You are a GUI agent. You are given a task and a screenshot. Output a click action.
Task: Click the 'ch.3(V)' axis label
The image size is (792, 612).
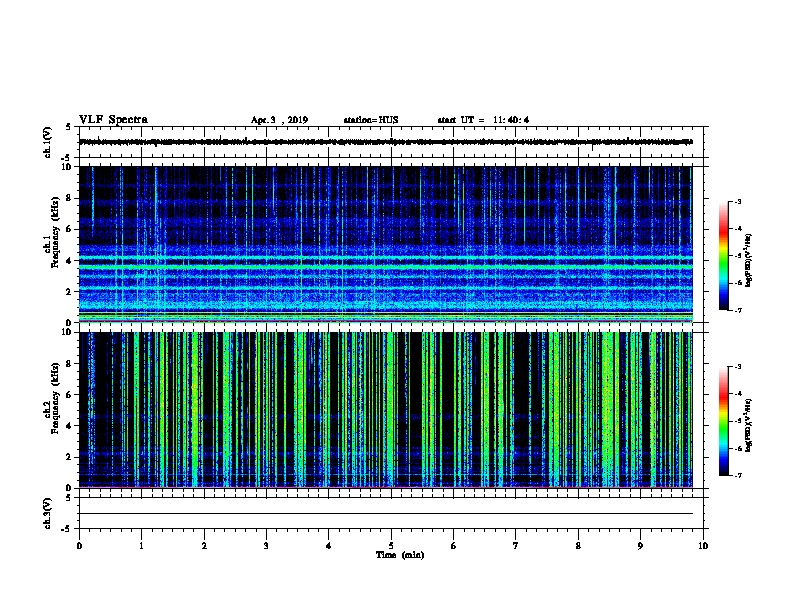pos(48,513)
